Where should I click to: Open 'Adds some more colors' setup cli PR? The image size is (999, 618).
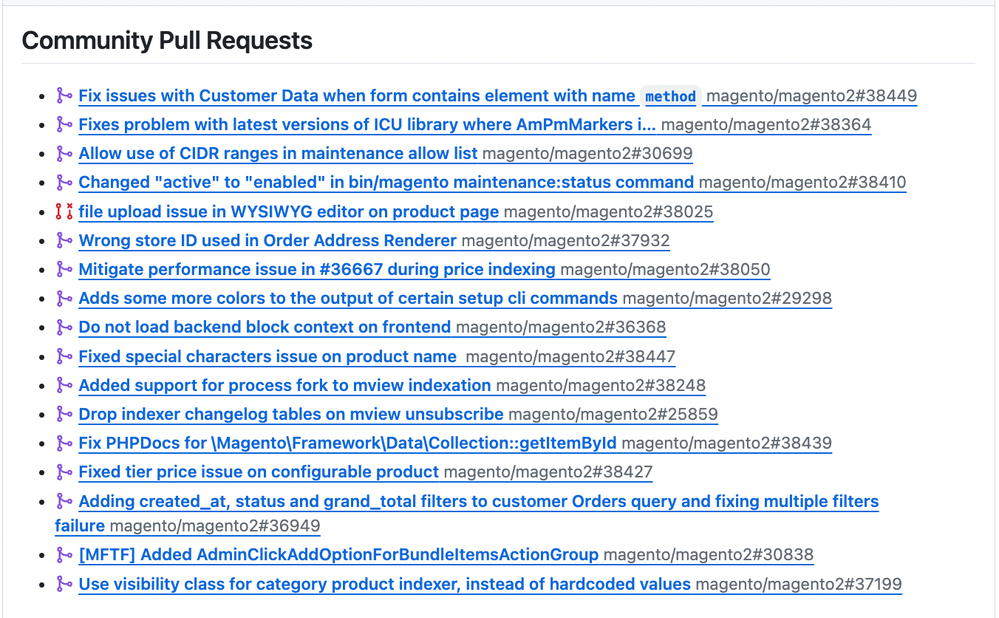pos(348,299)
